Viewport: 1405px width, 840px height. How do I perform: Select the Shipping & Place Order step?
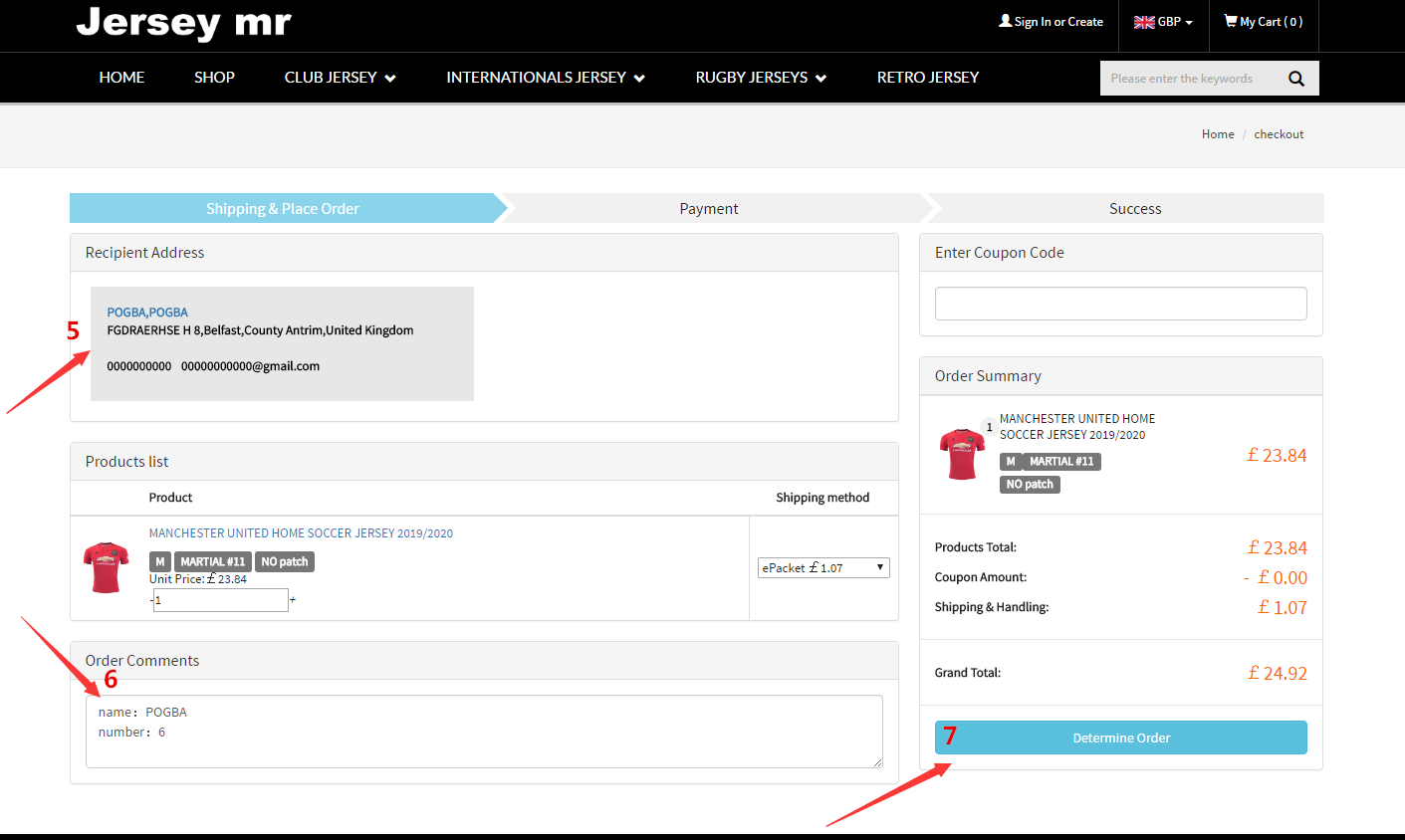283,208
